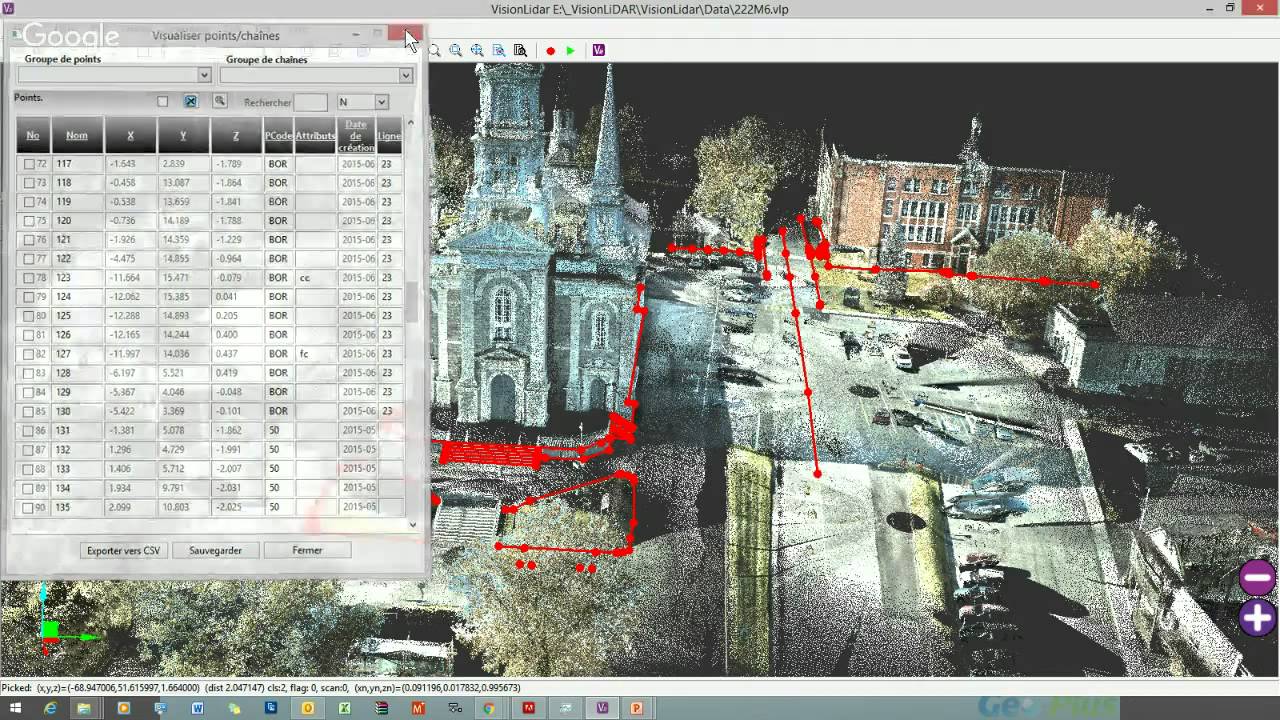Click the green play button in toolbar
The image size is (1280, 720).
[570, 50]
